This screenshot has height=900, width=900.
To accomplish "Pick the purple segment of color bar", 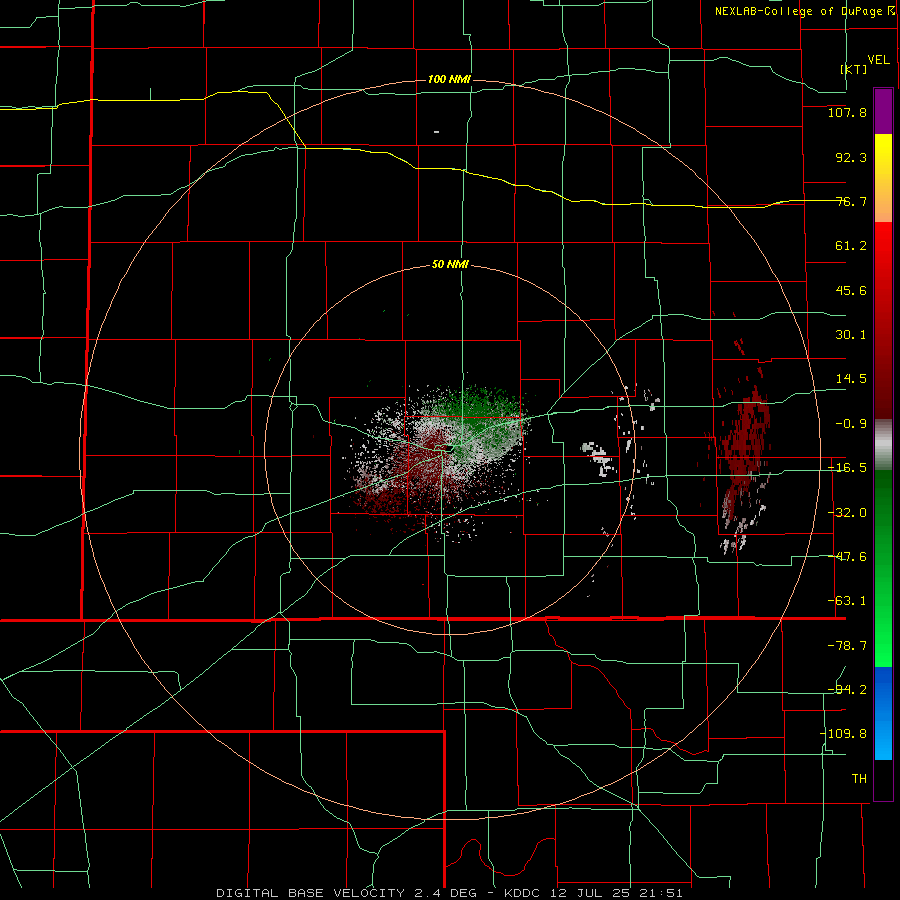I will 883,112.
